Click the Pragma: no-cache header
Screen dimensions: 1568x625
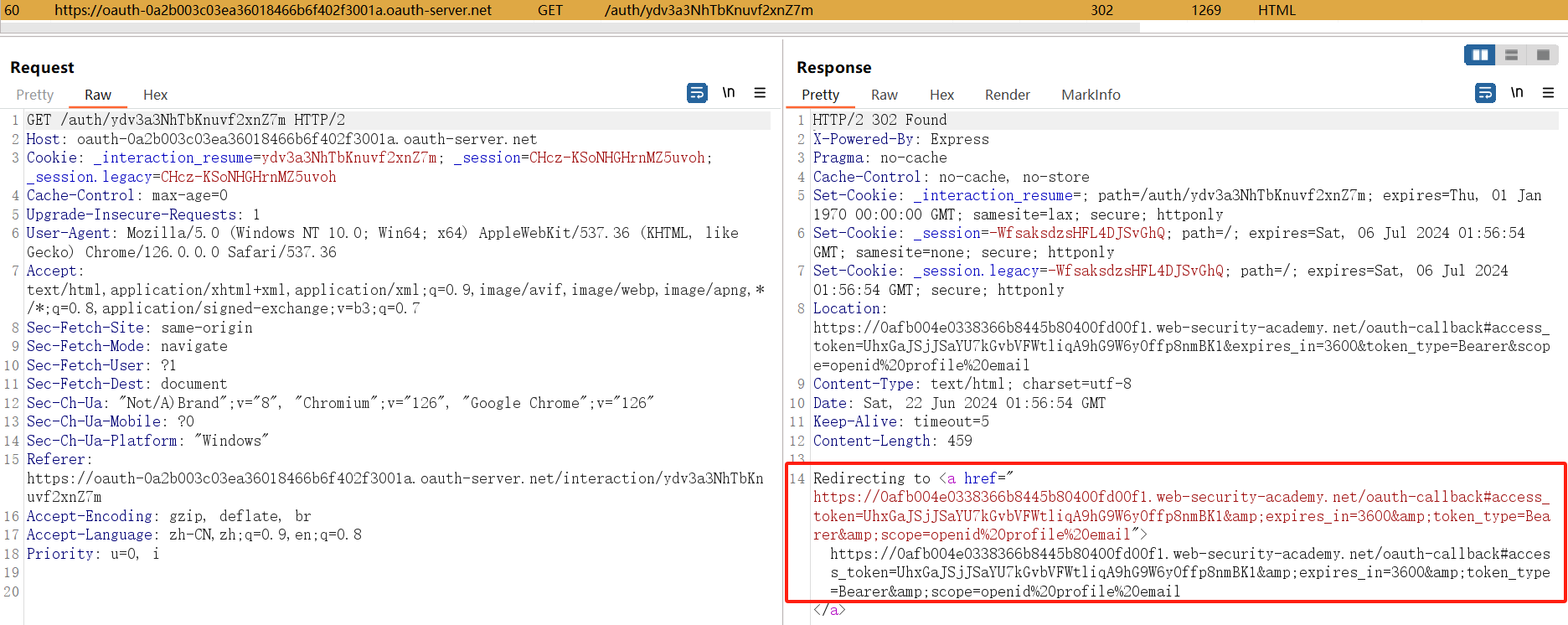(880, 158)
